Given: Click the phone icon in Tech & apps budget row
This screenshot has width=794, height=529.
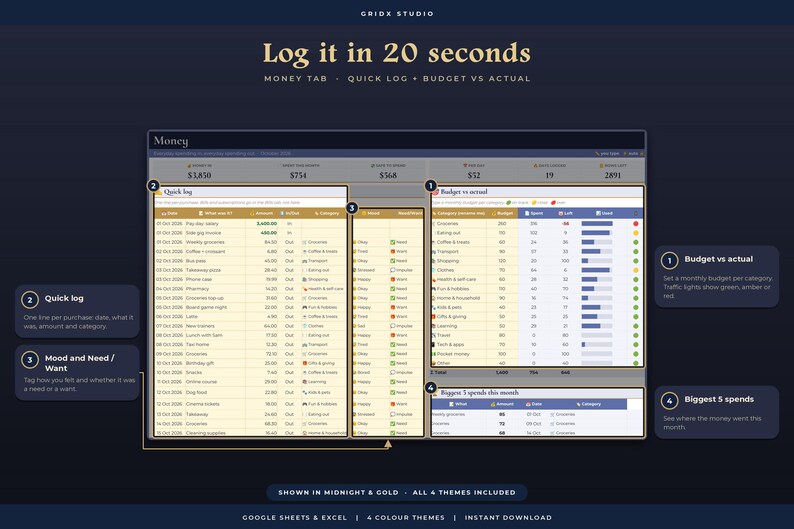Looking at the screenshot, I should tap(433, 344).
